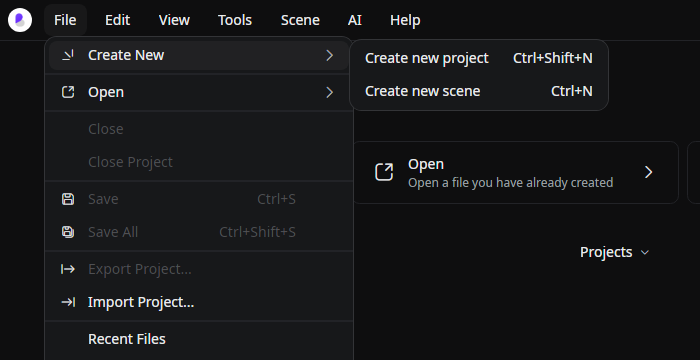
Task: Click the disabled Close menu item
Action: click(199, 129)
